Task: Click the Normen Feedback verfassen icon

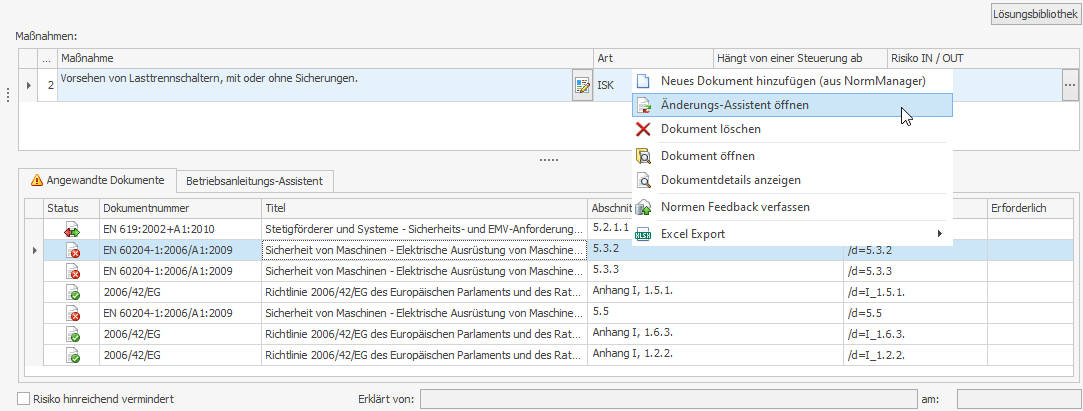Action: point(644,207)
